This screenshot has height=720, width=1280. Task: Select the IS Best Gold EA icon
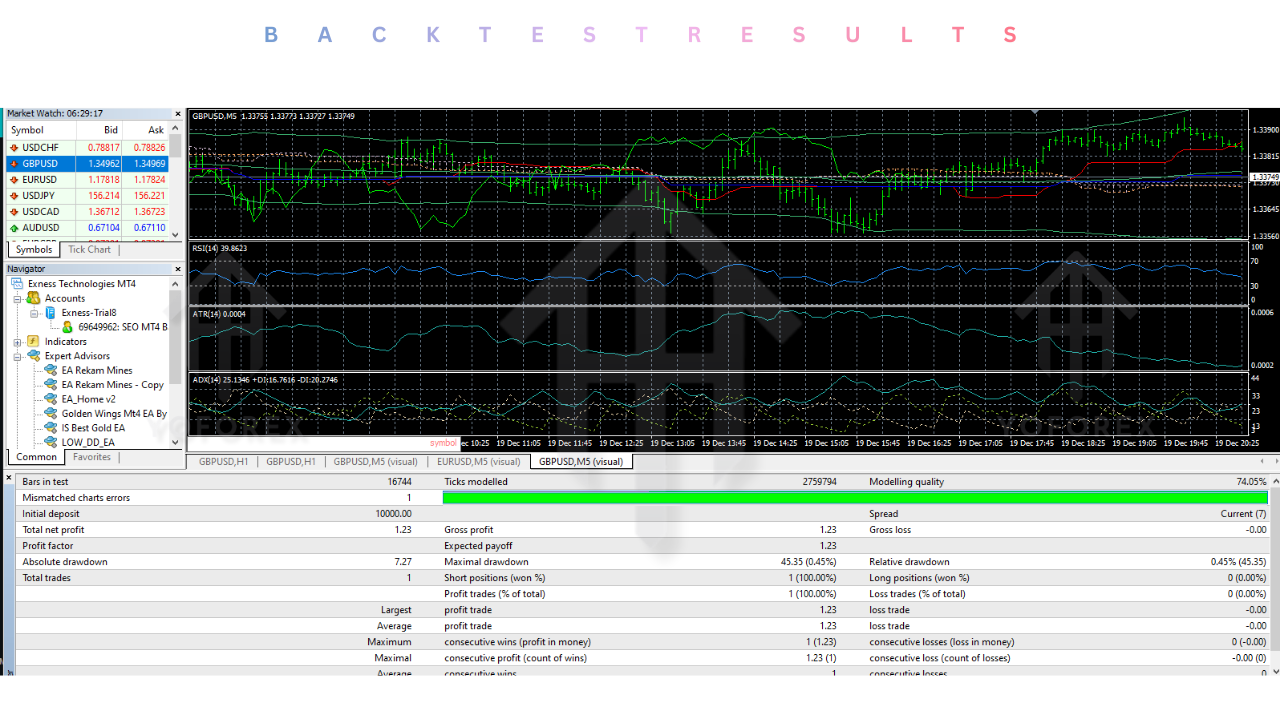click(50, 428)
